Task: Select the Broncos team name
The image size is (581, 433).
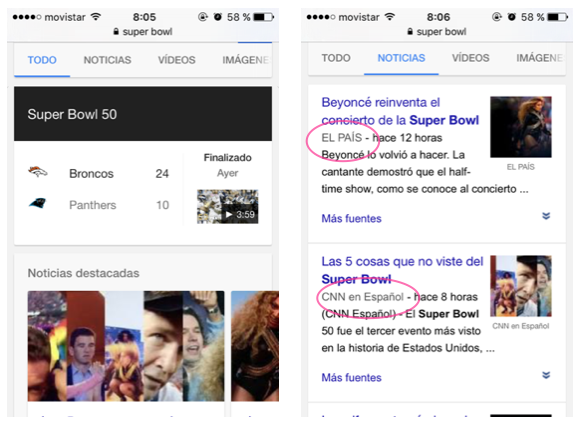Action: [x=91, y=173]
